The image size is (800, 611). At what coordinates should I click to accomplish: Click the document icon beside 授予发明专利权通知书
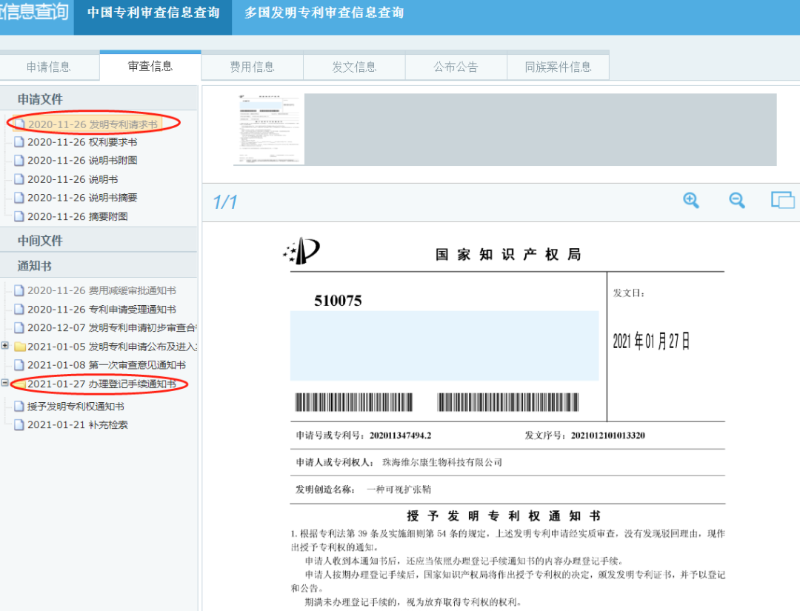[18, 405]
